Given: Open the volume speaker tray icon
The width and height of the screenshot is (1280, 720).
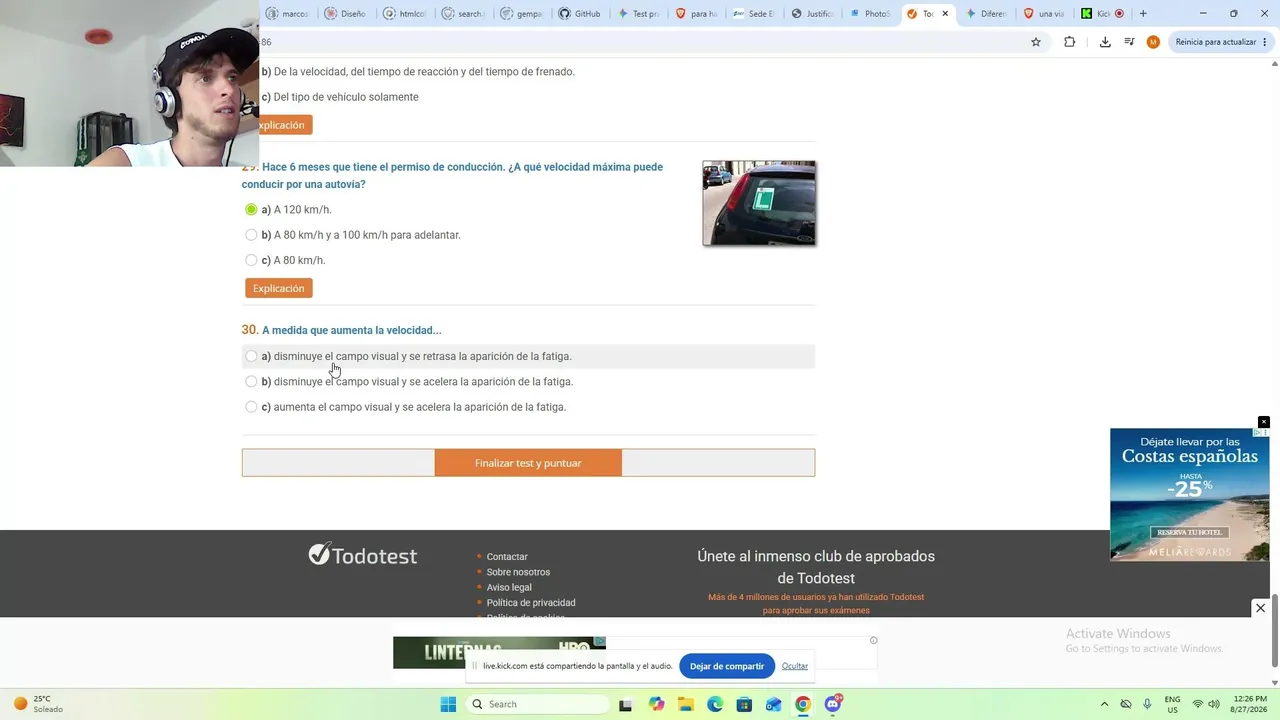Looking at the screenshot, I should coord(1214,704).
